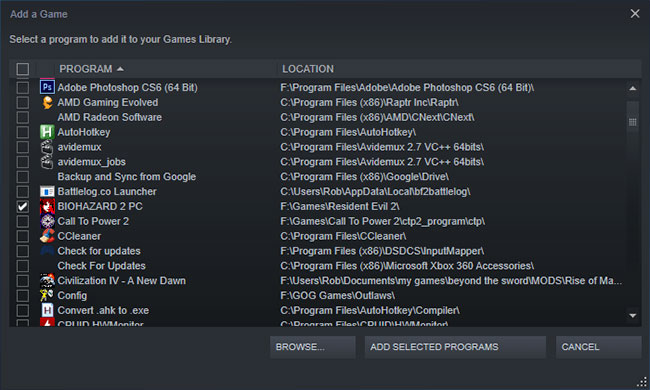
Task: Click the CANCEL button
Action: [599, 347]
